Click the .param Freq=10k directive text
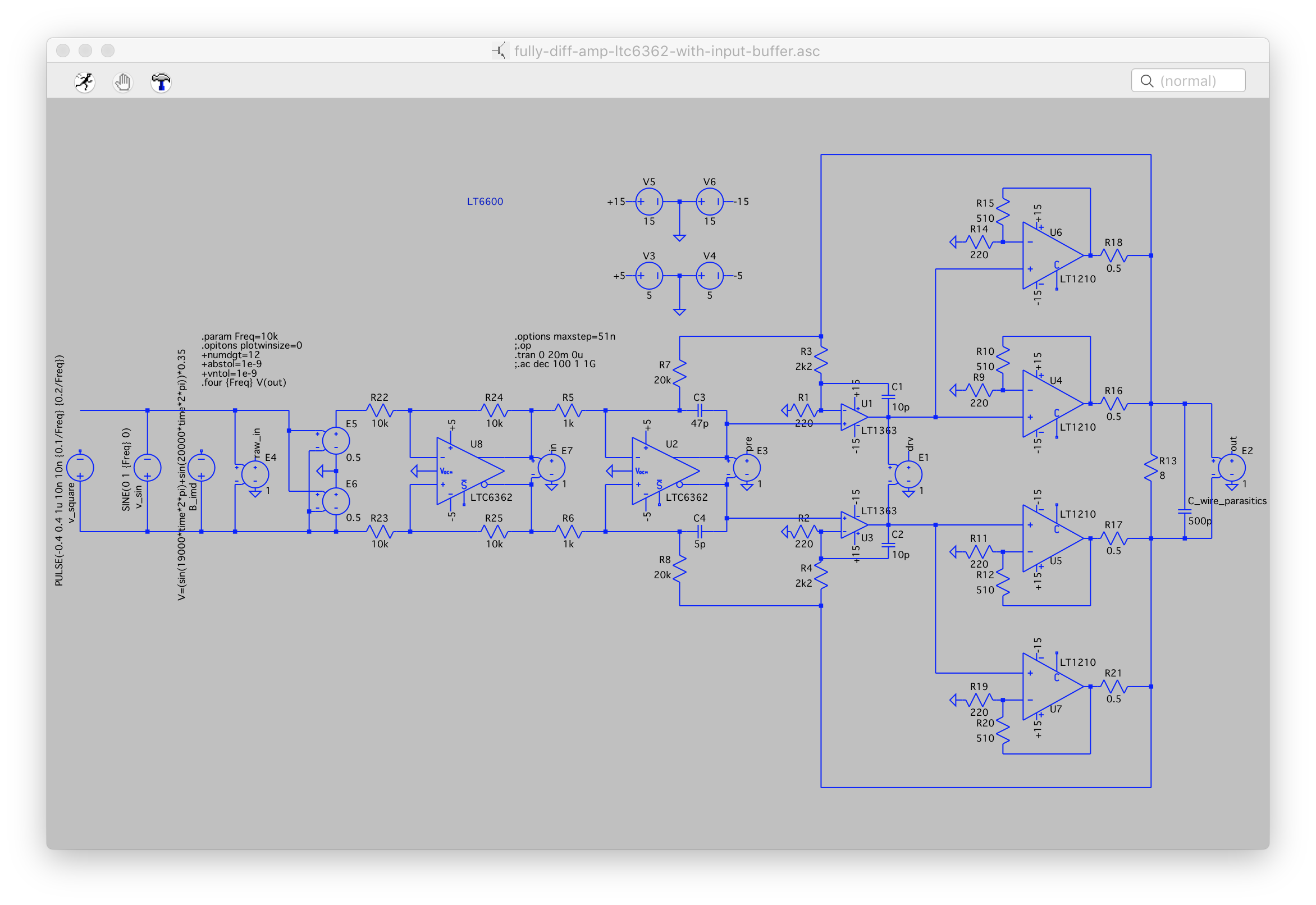The width and height of the screenshot is (1316, 905). click(240, 336)
